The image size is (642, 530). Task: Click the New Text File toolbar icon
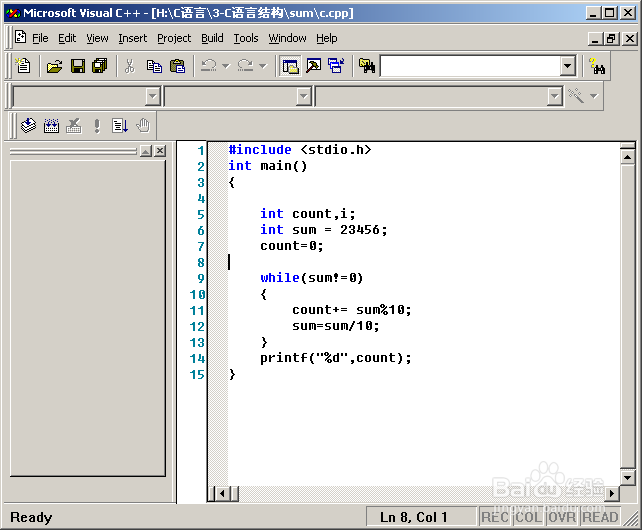tap(23, 66)
